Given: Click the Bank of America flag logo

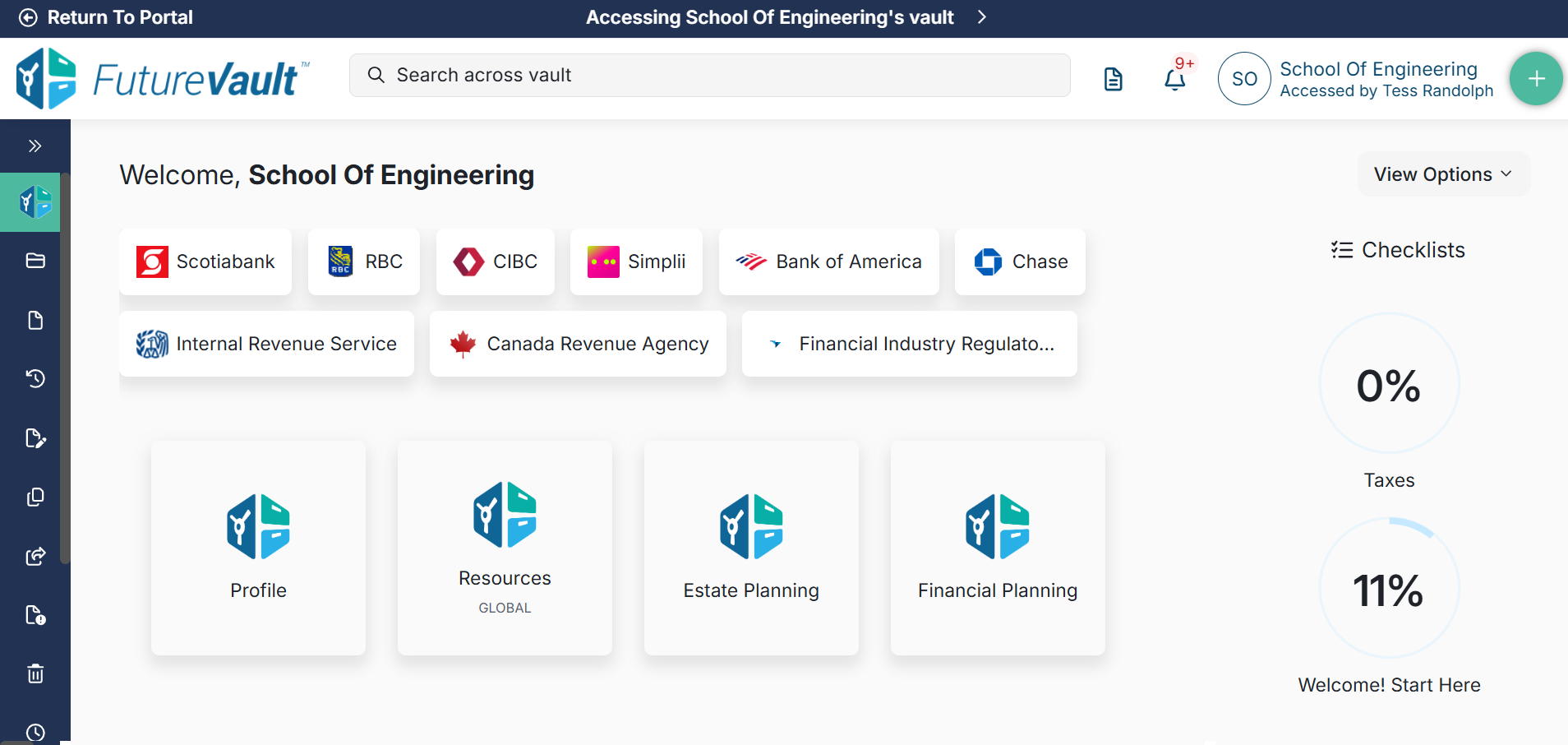Looking at the screenshot, I should click(751, 261).
